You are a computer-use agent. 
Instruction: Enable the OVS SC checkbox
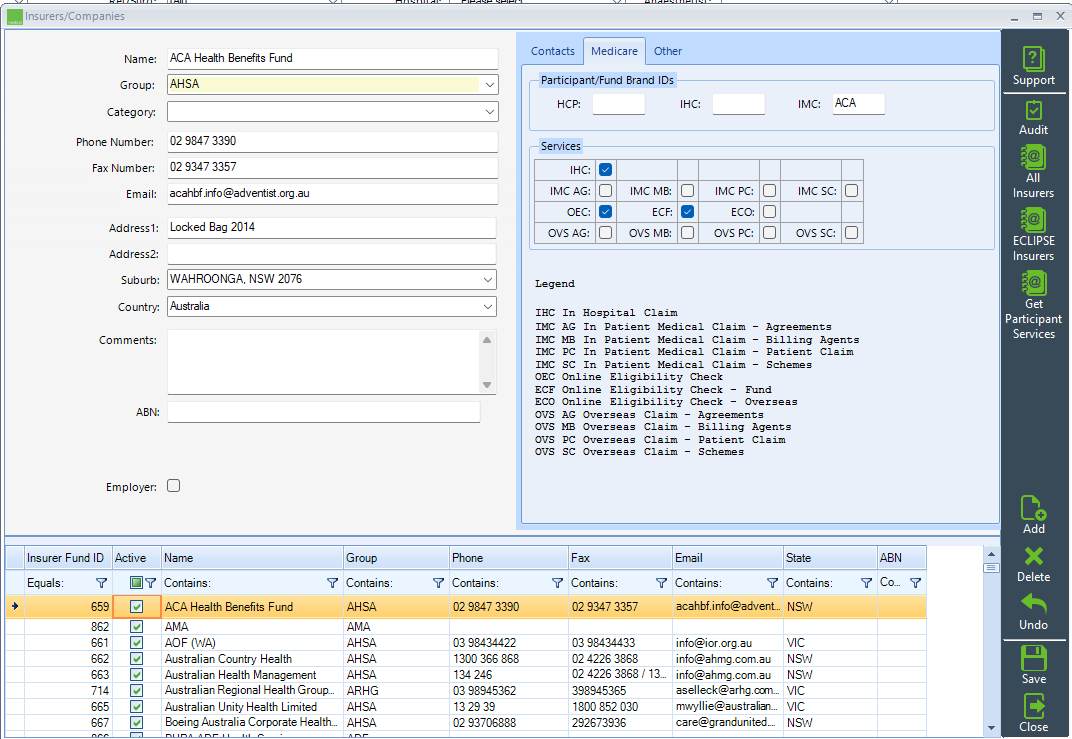(852, 233)
